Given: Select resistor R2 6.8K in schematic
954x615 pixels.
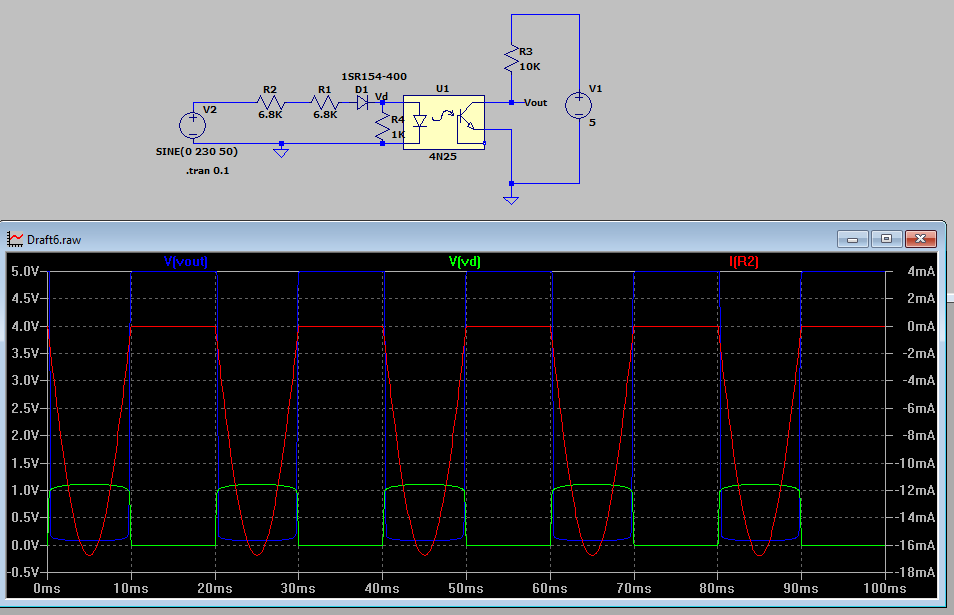Looking at the screenshot, I should (x=270, y=102).
